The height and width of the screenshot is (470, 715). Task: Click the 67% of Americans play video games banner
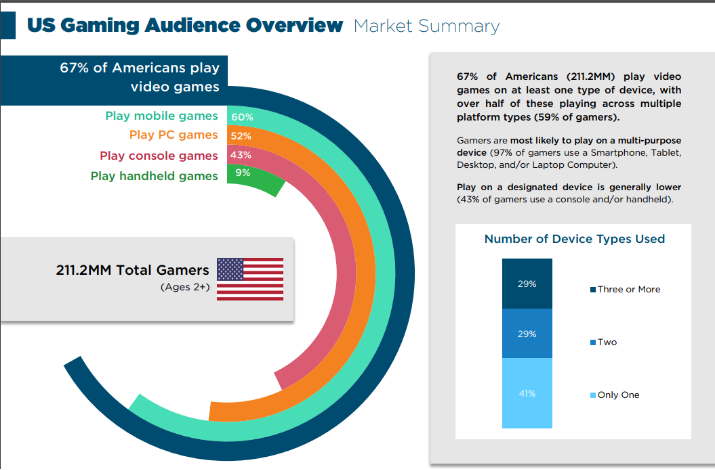[140, 78]
